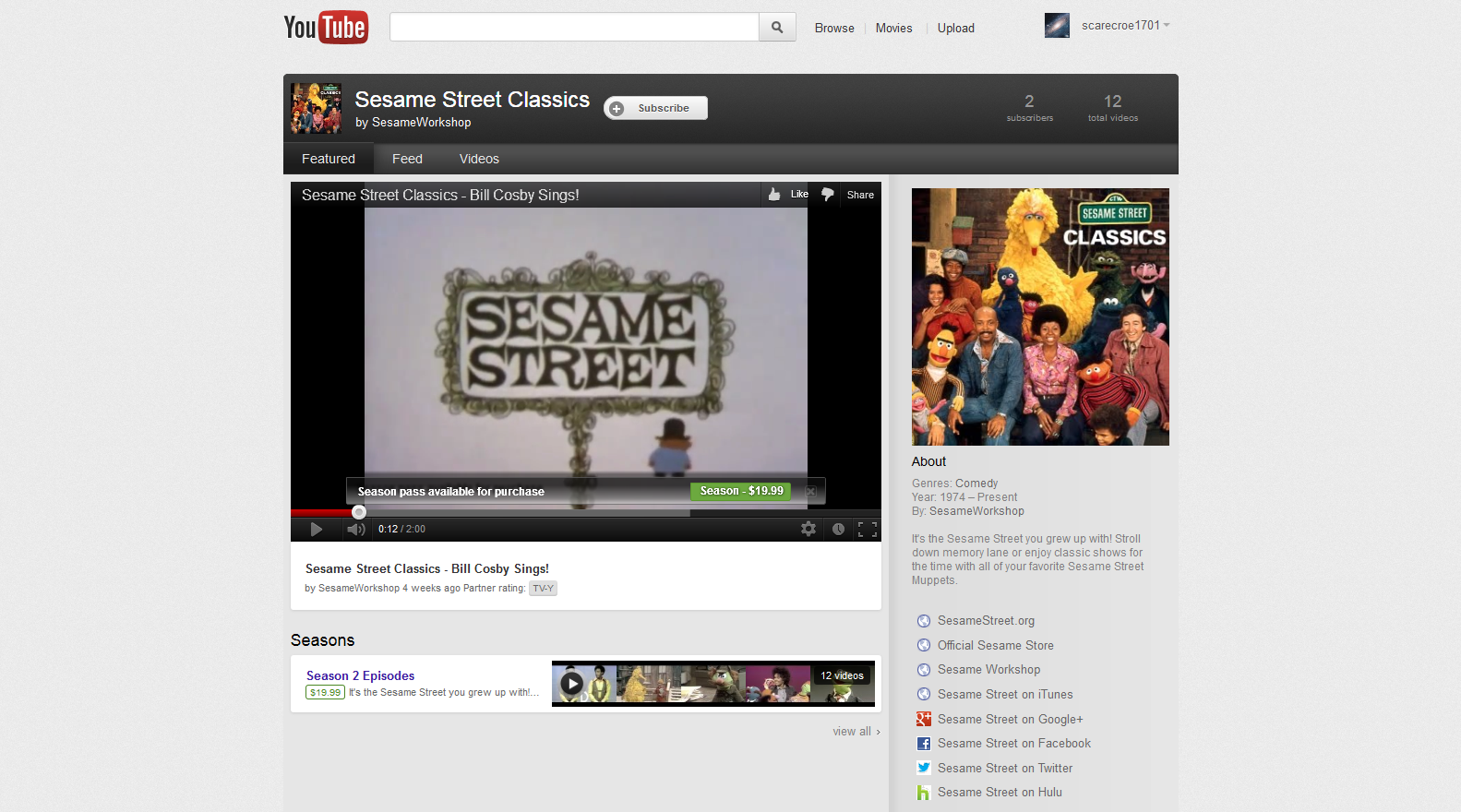
Task: Click SesameWorkshop in the About section
Action: (x=976, y=511)
